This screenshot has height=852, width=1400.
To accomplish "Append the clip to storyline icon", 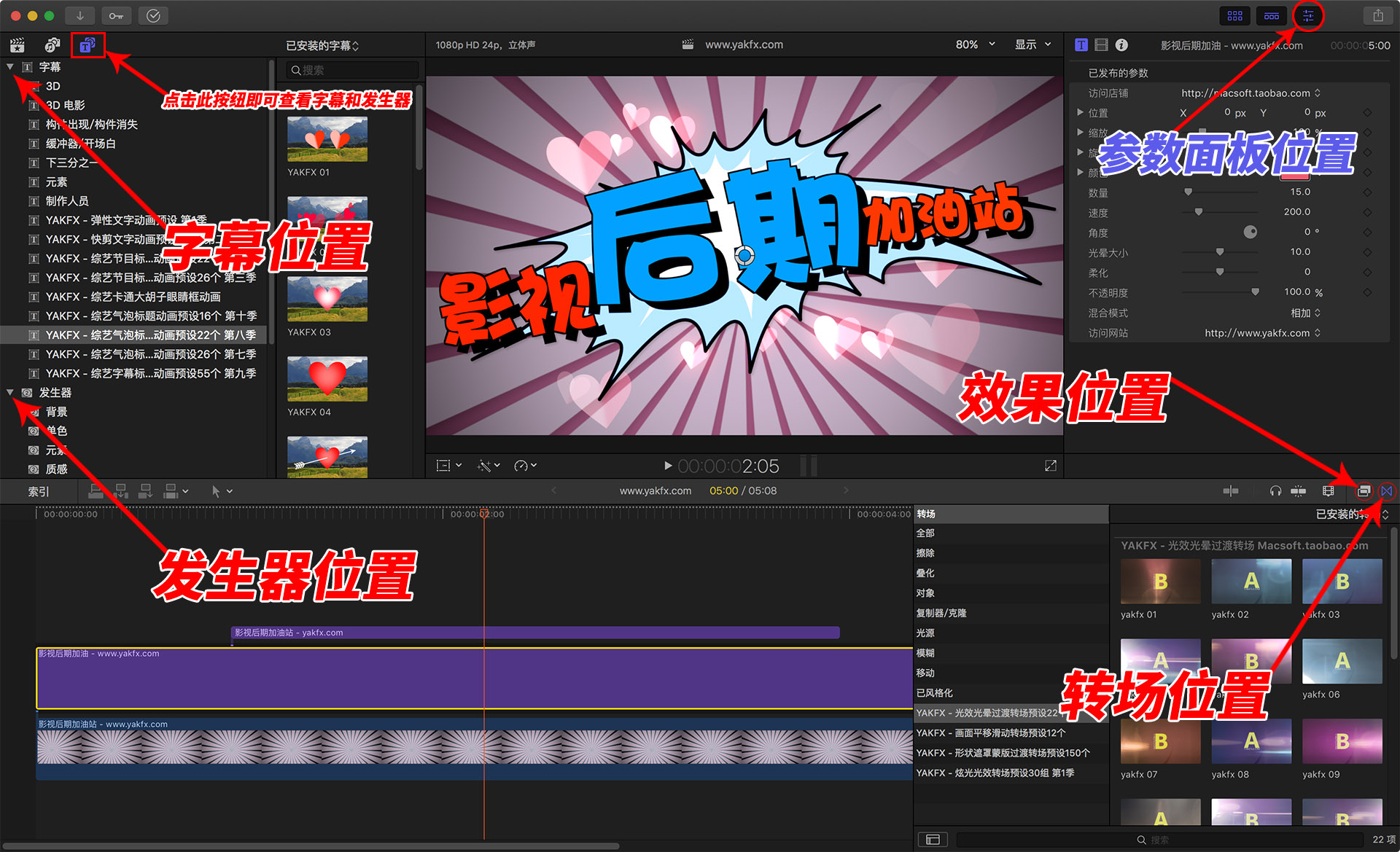I will click(x=145, y=491).
